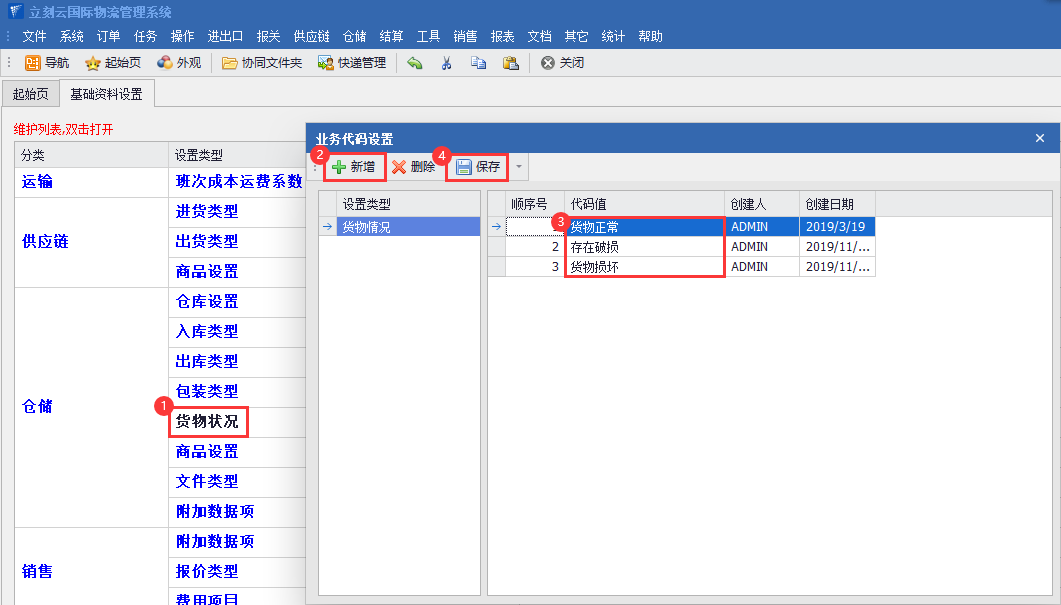Viewport: 1061px width, 605px height.
Task: Open the 报表 menu
Action: (x=502, y=36)
